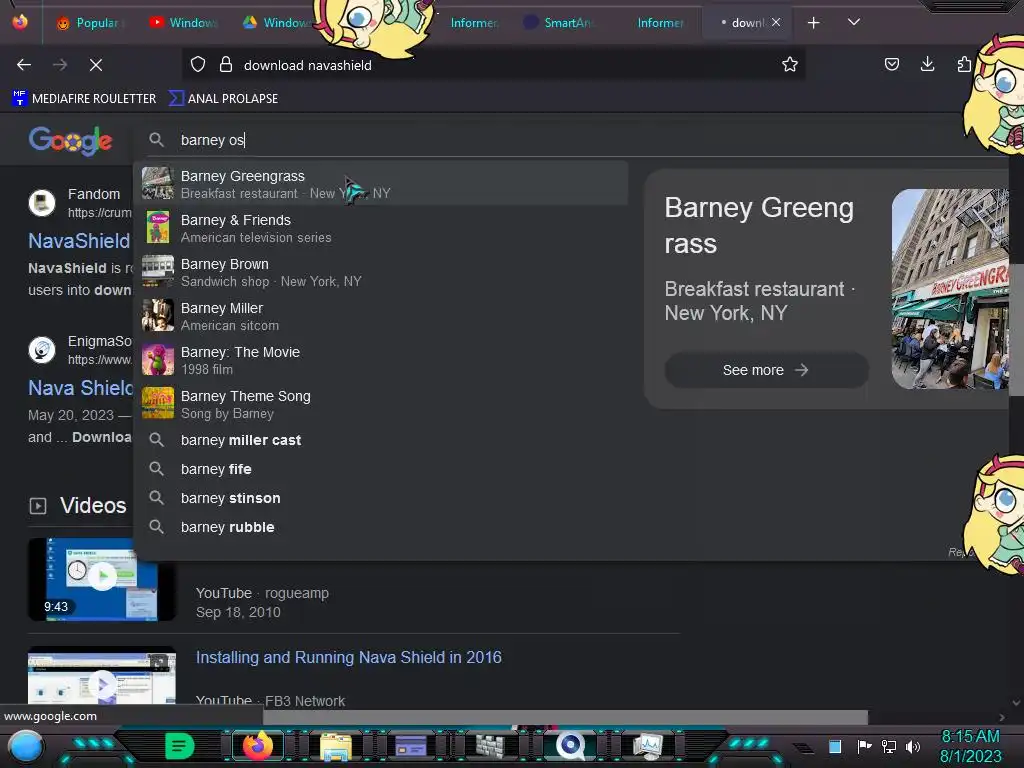1024x768 pixels.
Task: Open the brick wall firewall taskbar icon
Action: click(490, 746)
